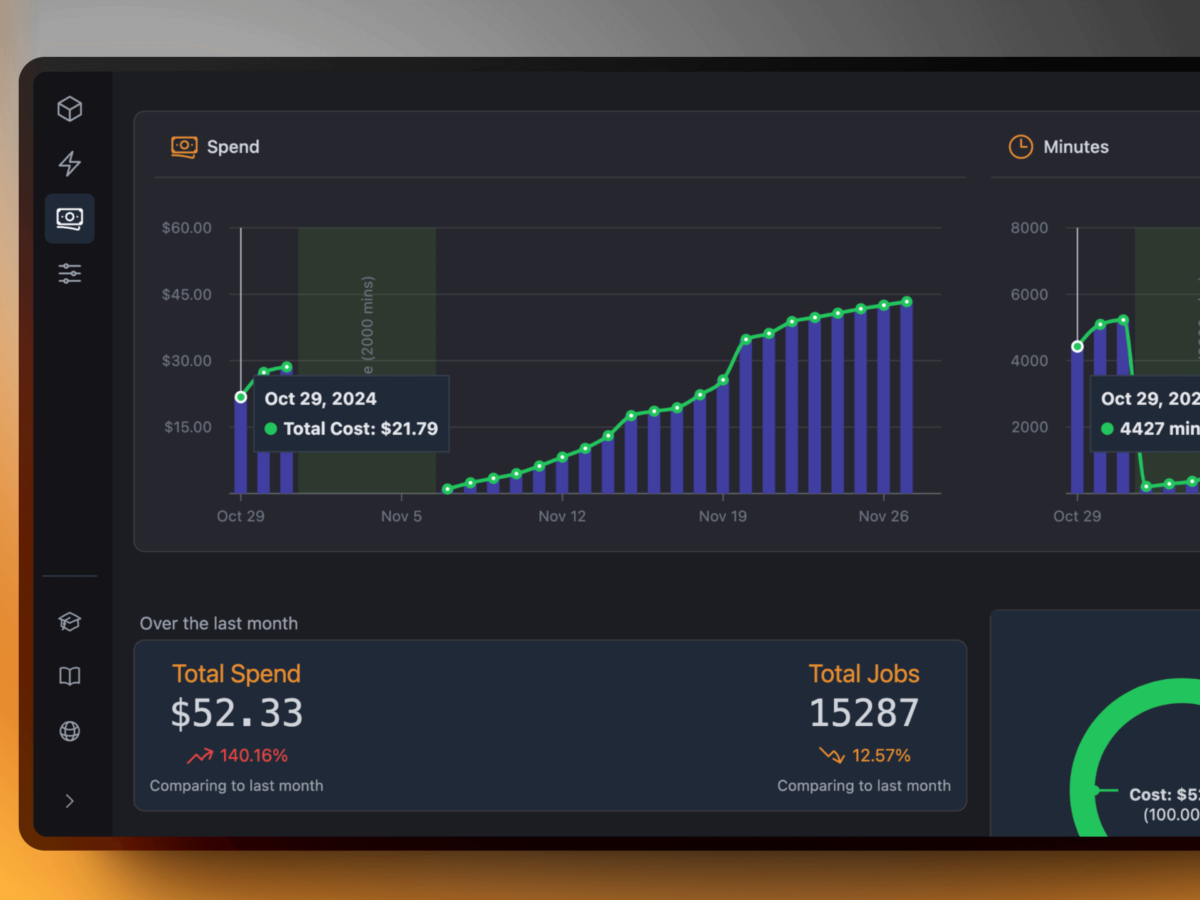Select the cube icon in the sidebar
This screenshot has width=1200, height=900.
[69, 109]
